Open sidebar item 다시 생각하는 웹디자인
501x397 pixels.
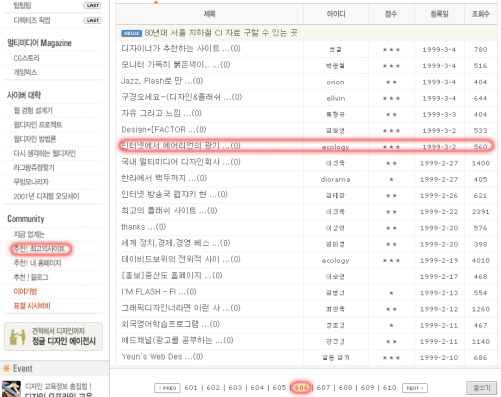[45, 153]
